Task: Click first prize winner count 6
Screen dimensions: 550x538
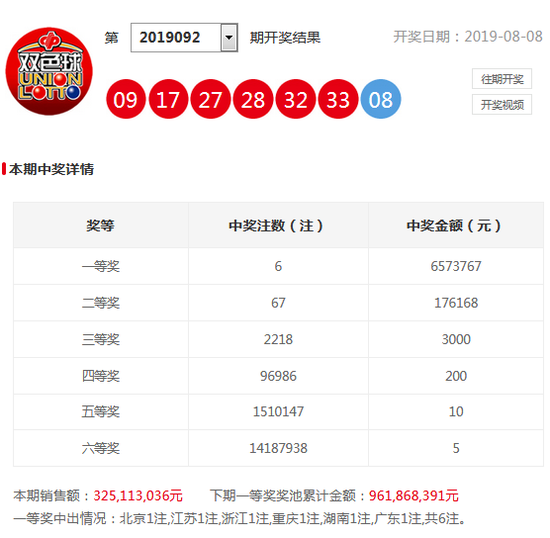Action: [x=278, y=266]
